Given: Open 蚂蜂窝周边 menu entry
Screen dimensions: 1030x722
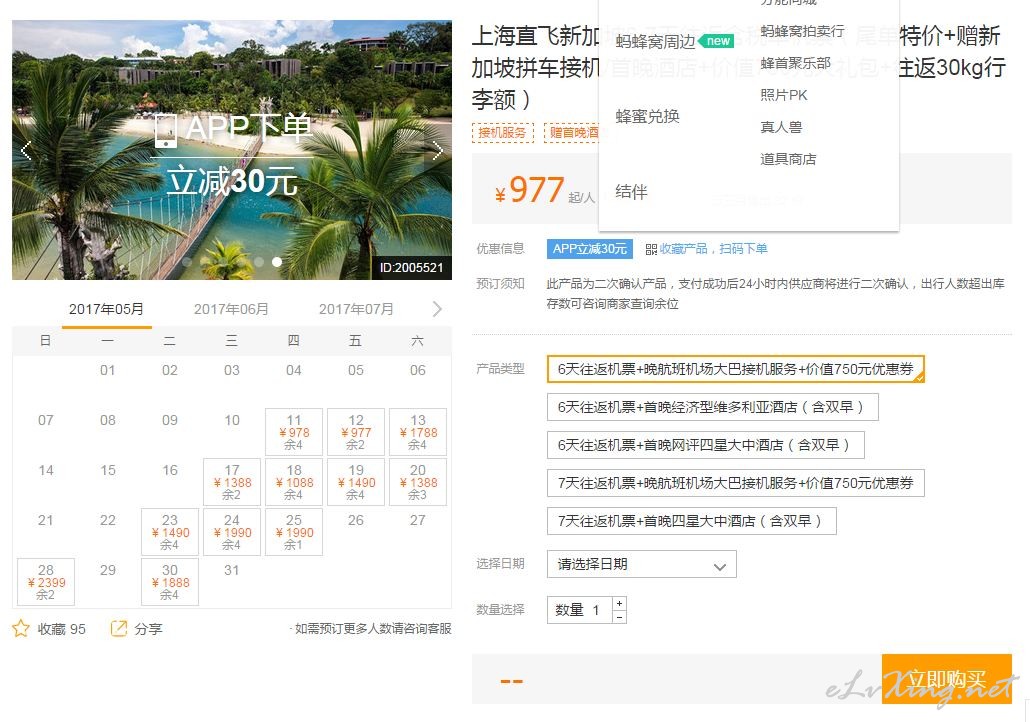Looking at the screenshot, I should pyautogui.click(x=655, y=42).
